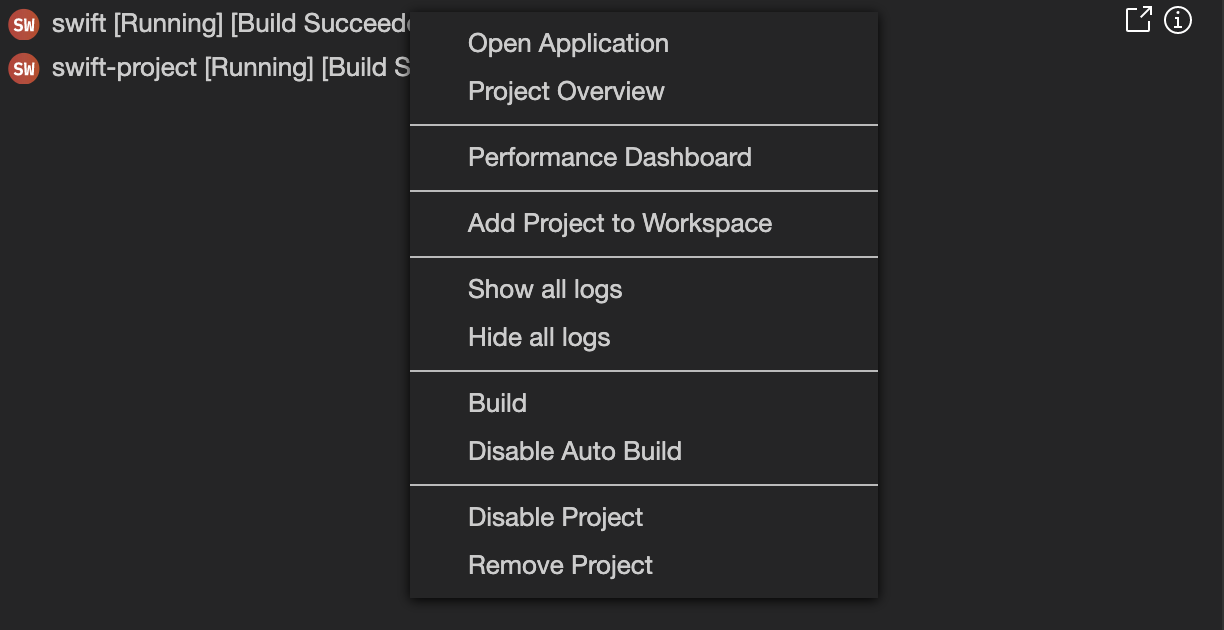Click the [Build Succeeded] status label

point(320,22)
